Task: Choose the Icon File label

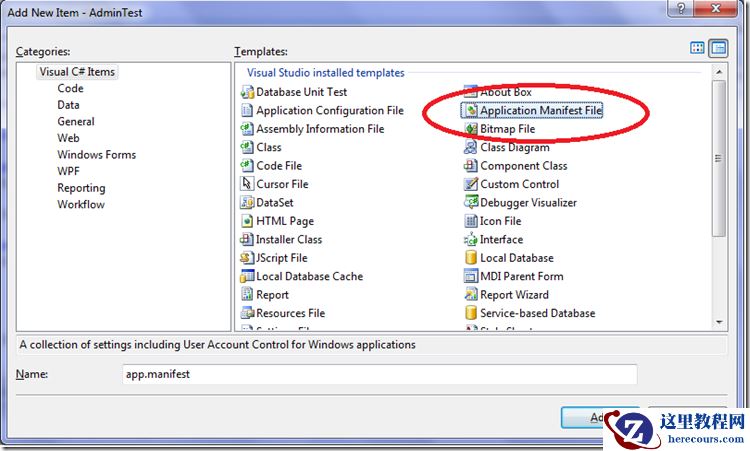Action: 500,221
